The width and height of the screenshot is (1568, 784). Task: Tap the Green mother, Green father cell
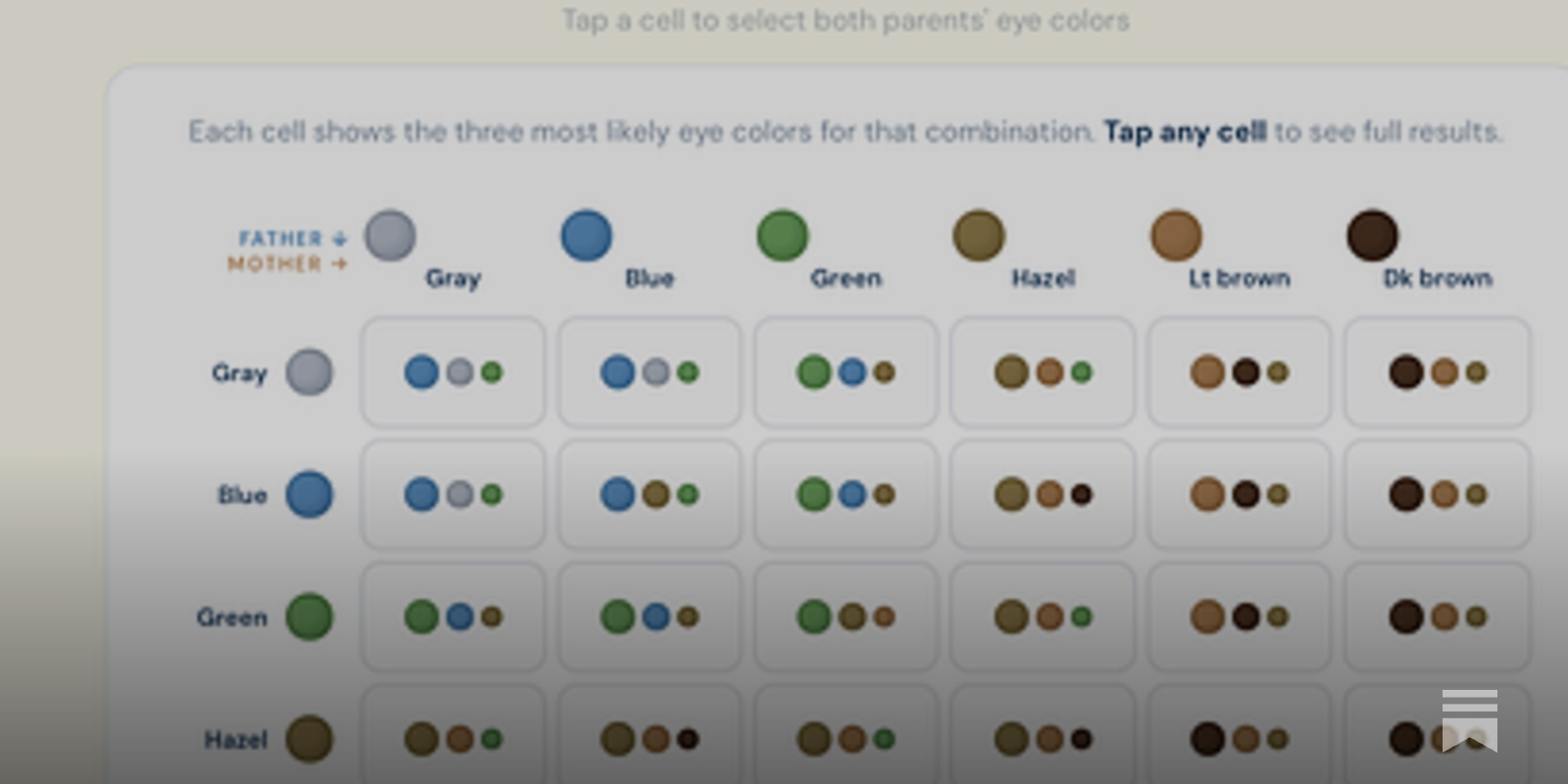pos(846,617)
